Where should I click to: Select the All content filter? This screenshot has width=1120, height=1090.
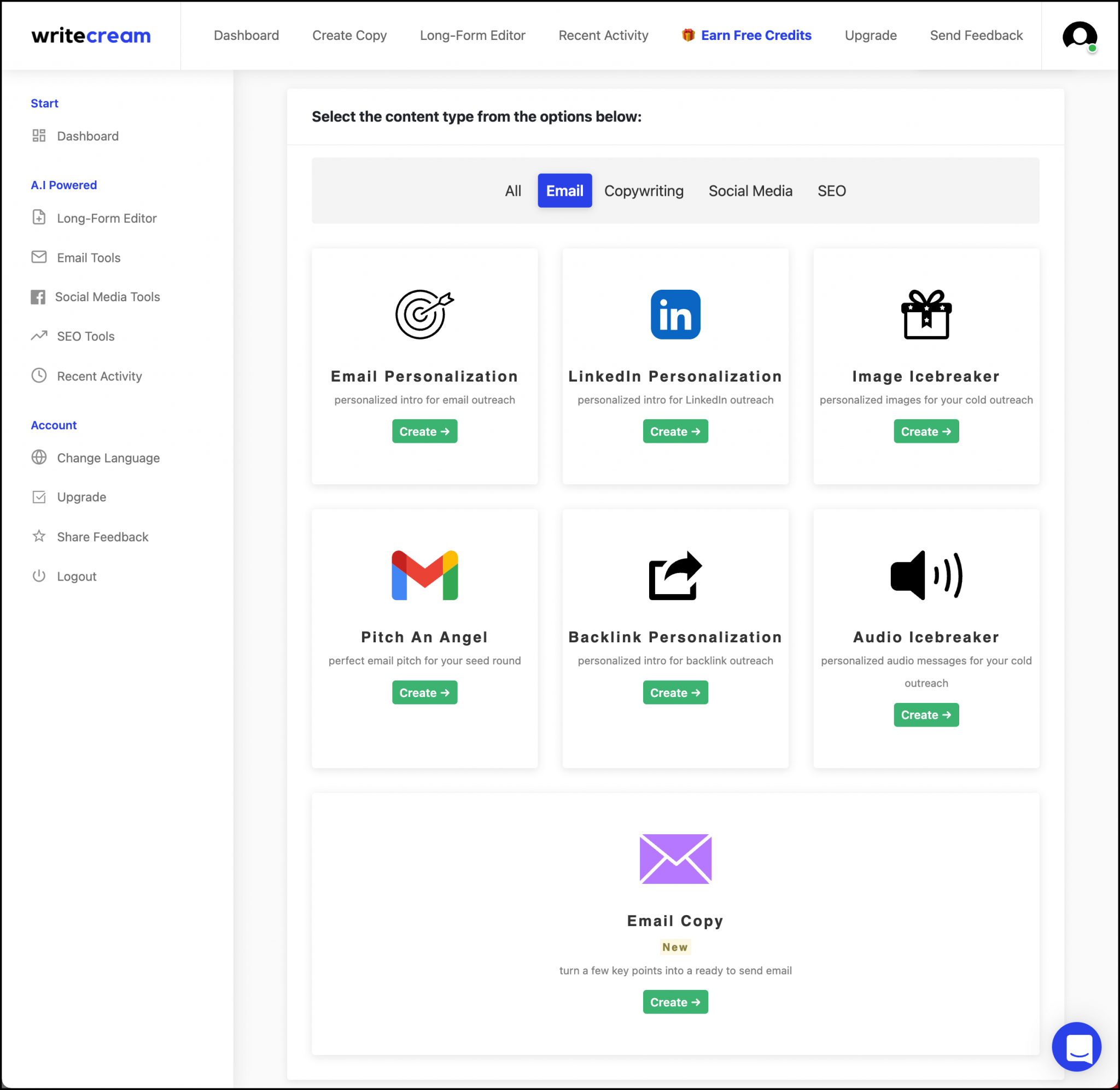[512, 191]
